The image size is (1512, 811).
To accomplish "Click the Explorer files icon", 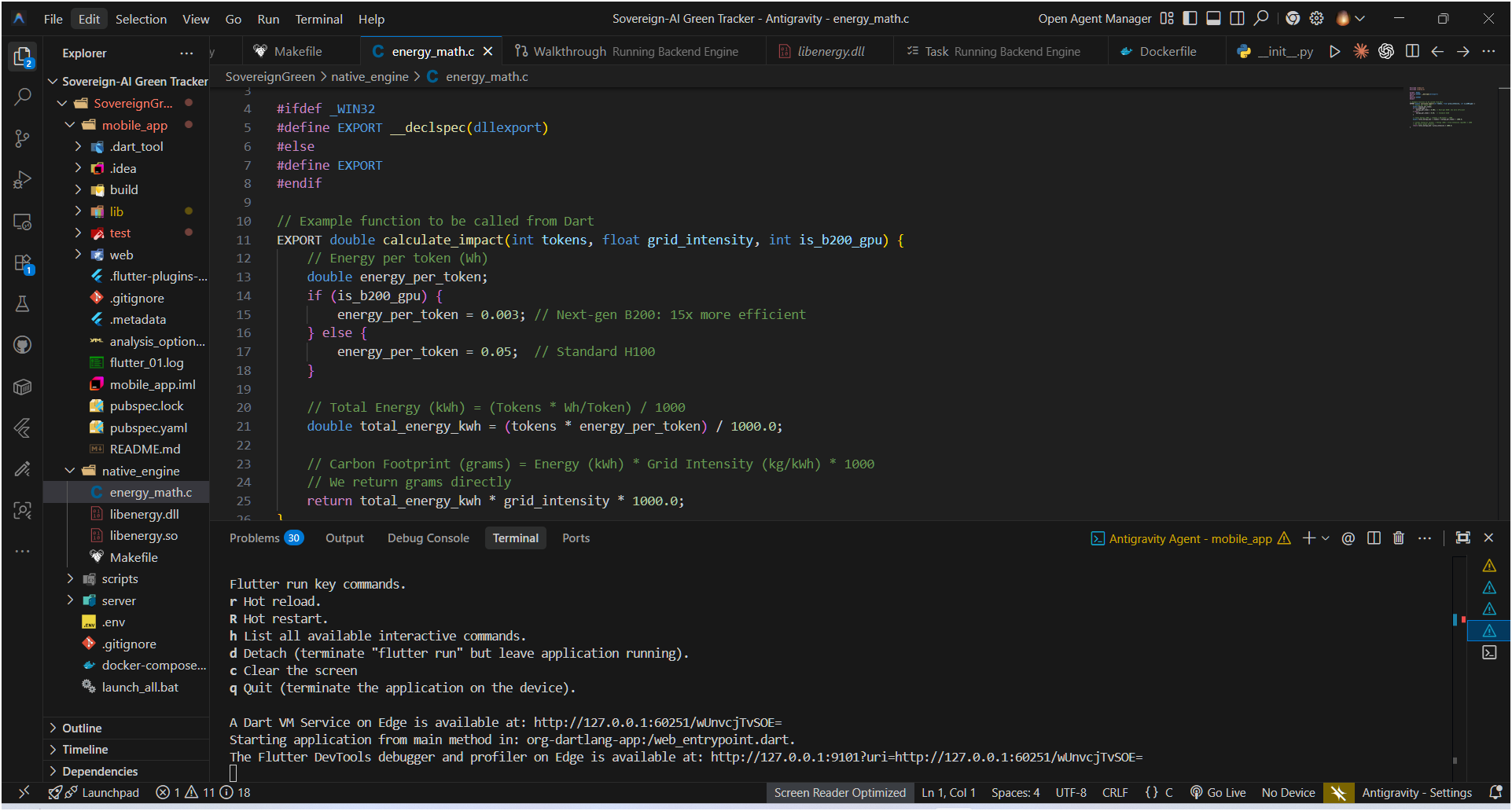I will [x=23, y=56].
